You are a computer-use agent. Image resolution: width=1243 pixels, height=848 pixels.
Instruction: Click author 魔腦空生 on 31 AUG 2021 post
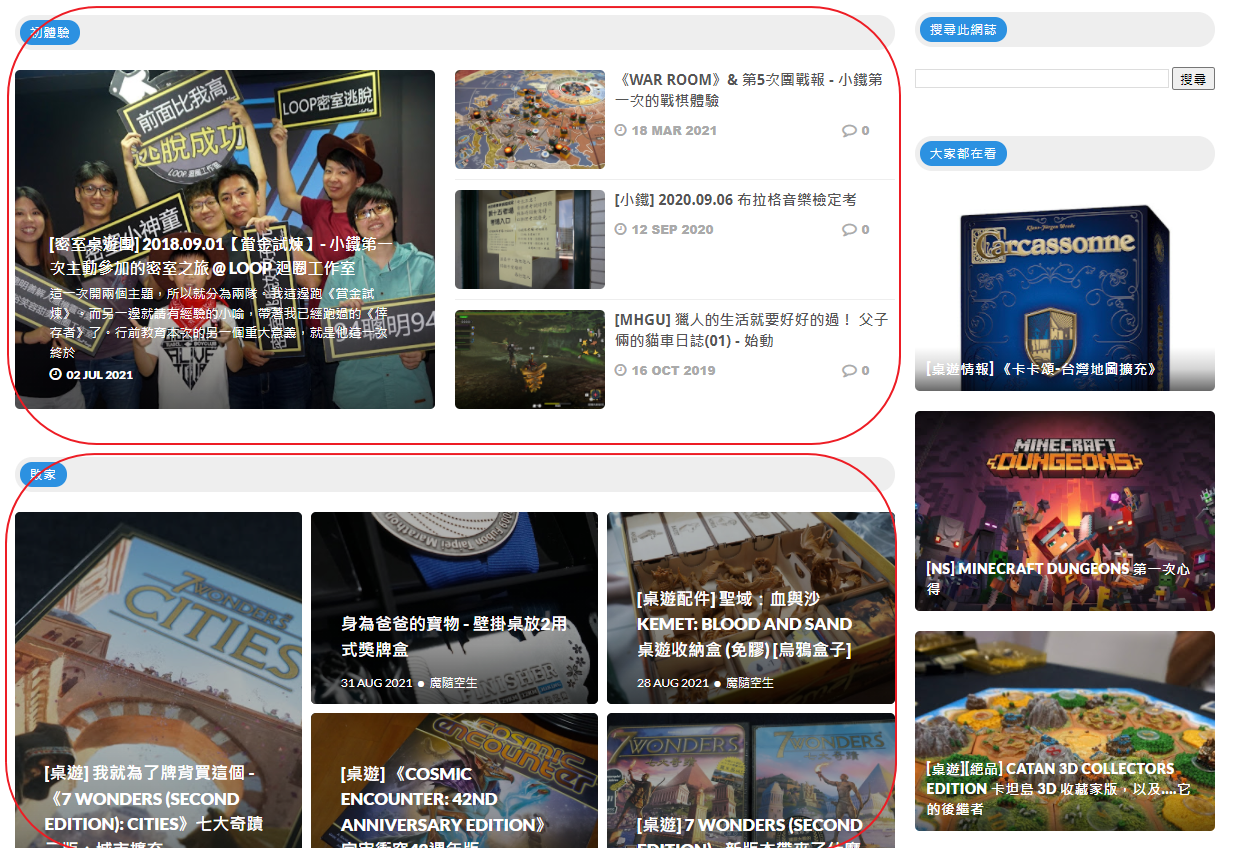[453, 683]
